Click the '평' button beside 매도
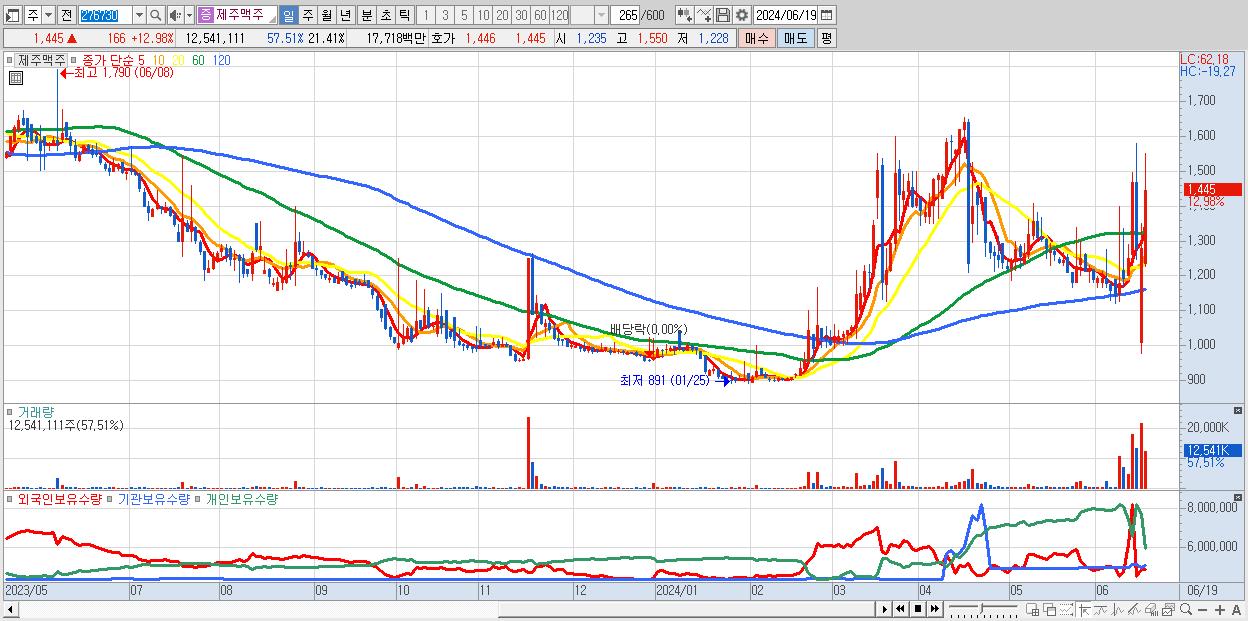This screenshot has width=1248, height=621. (x=826, y=38)
